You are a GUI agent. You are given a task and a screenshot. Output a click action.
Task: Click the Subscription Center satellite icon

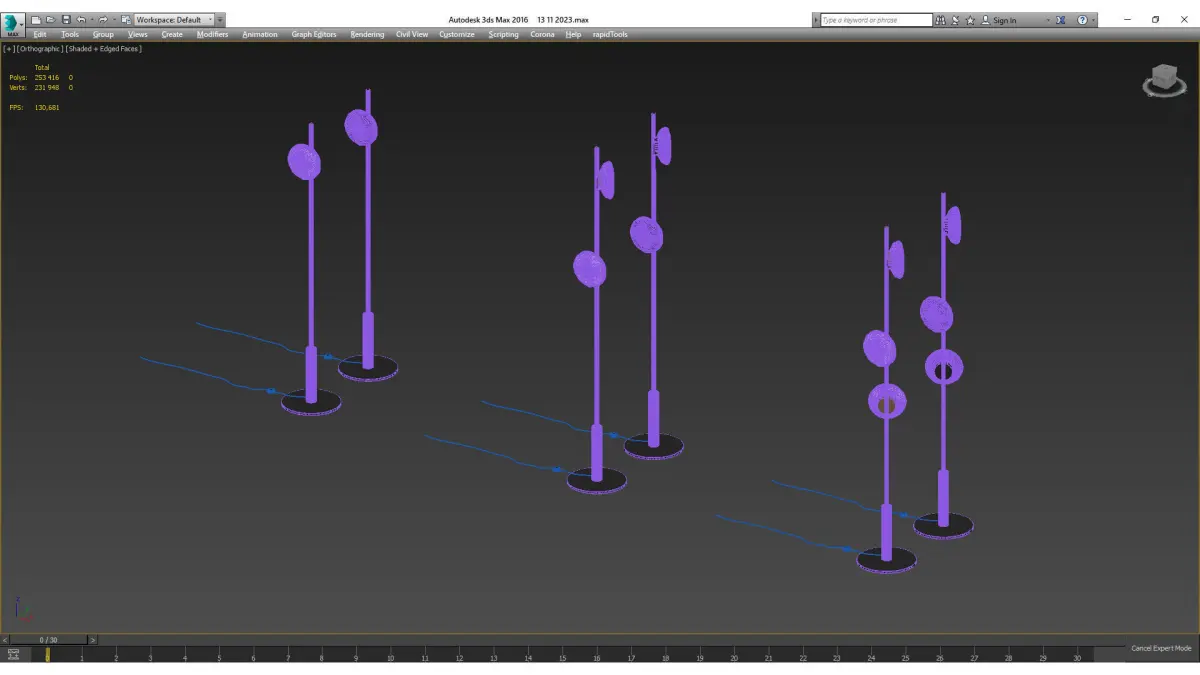[955, 20]
